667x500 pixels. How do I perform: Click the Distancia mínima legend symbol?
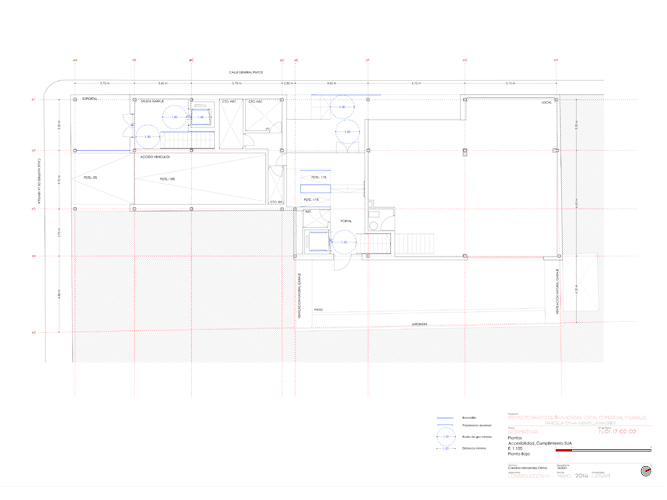tap(444, 448)
